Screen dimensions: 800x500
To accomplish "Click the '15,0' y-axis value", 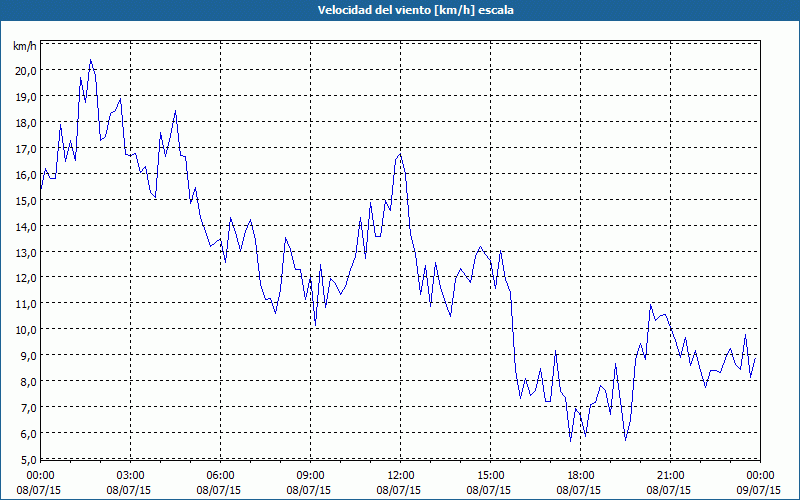I will (26, 201).
